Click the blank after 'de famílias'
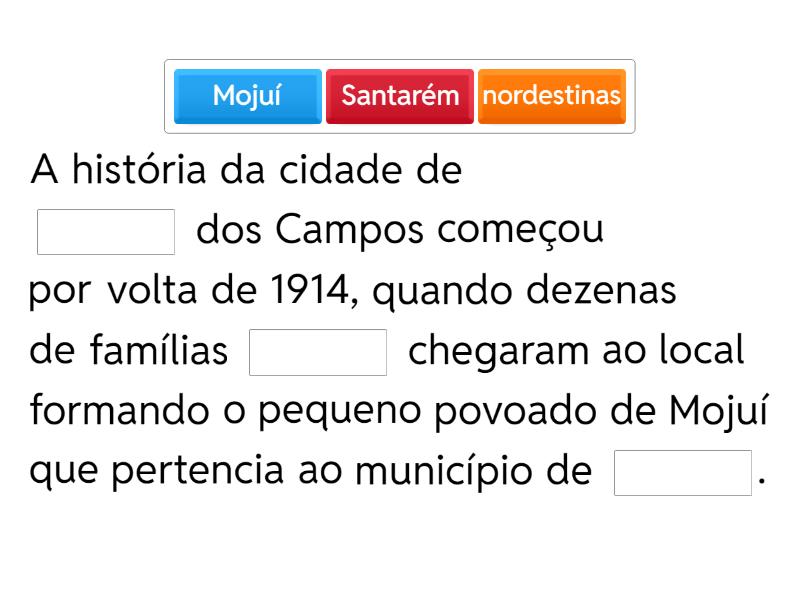 tap(318, 352)
